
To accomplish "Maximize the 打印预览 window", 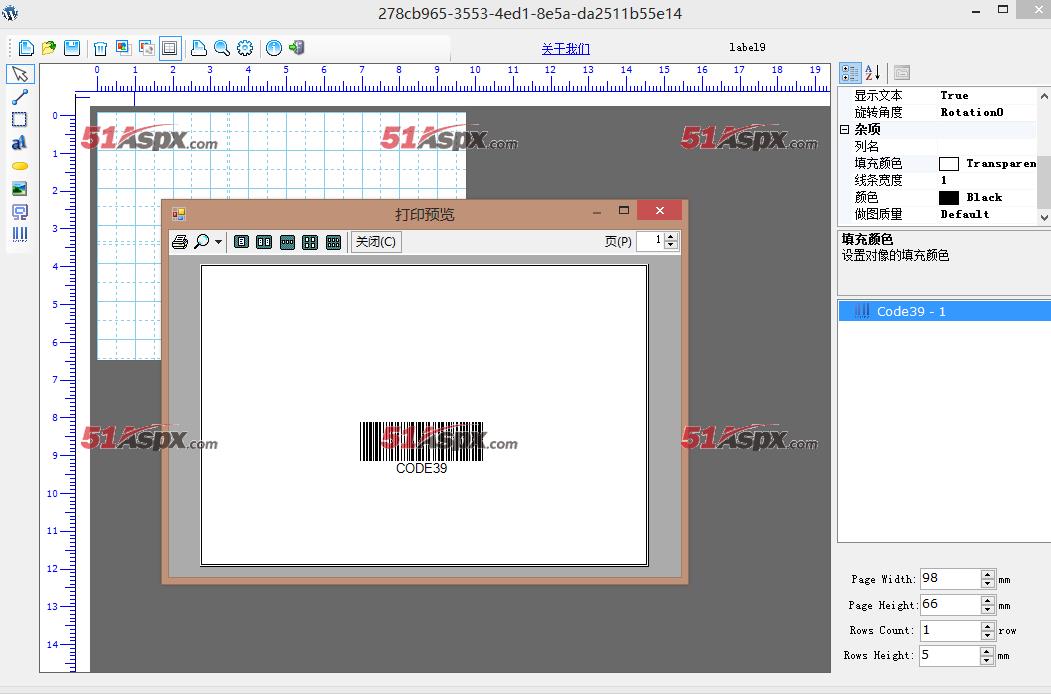I will click(x=624, y=211).
